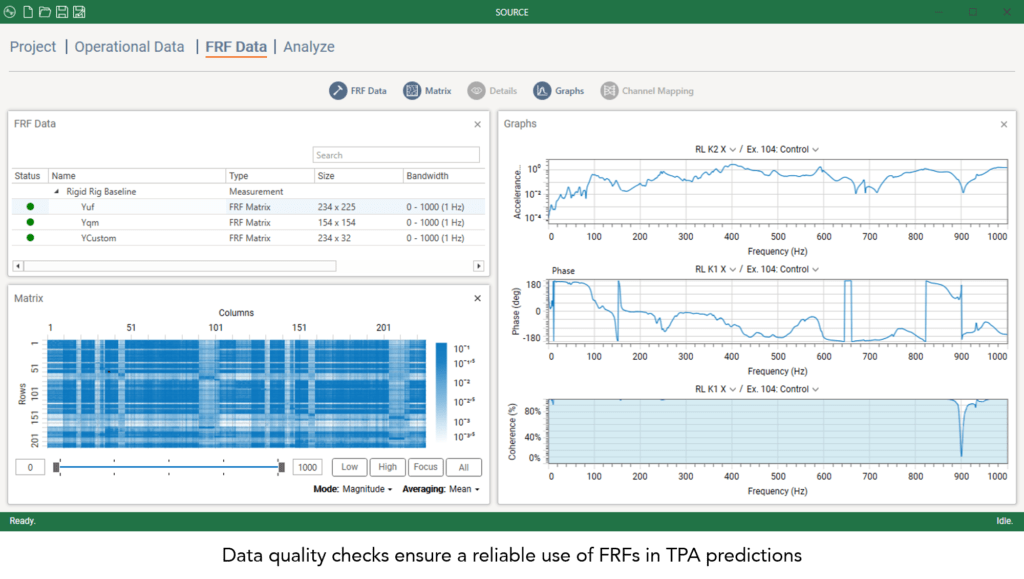Toggle the Channel Mapping panel icon
Screen dimensions: 1024x579
point(609,91)
